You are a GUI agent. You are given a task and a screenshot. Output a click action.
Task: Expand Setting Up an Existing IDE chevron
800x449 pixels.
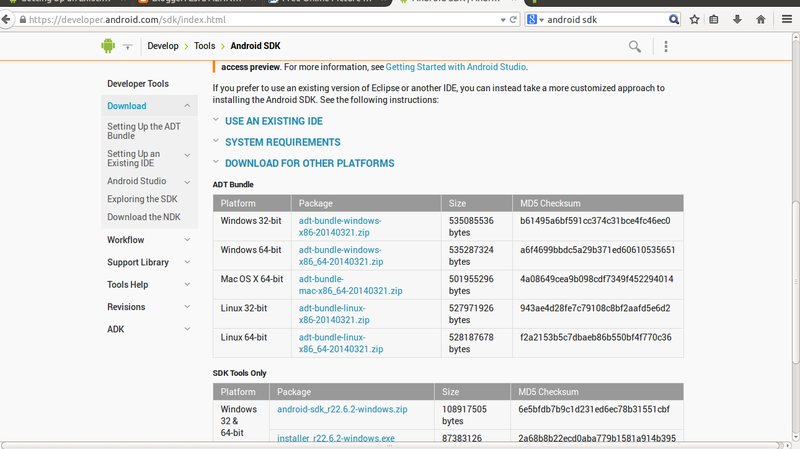[x=187, y=155]
